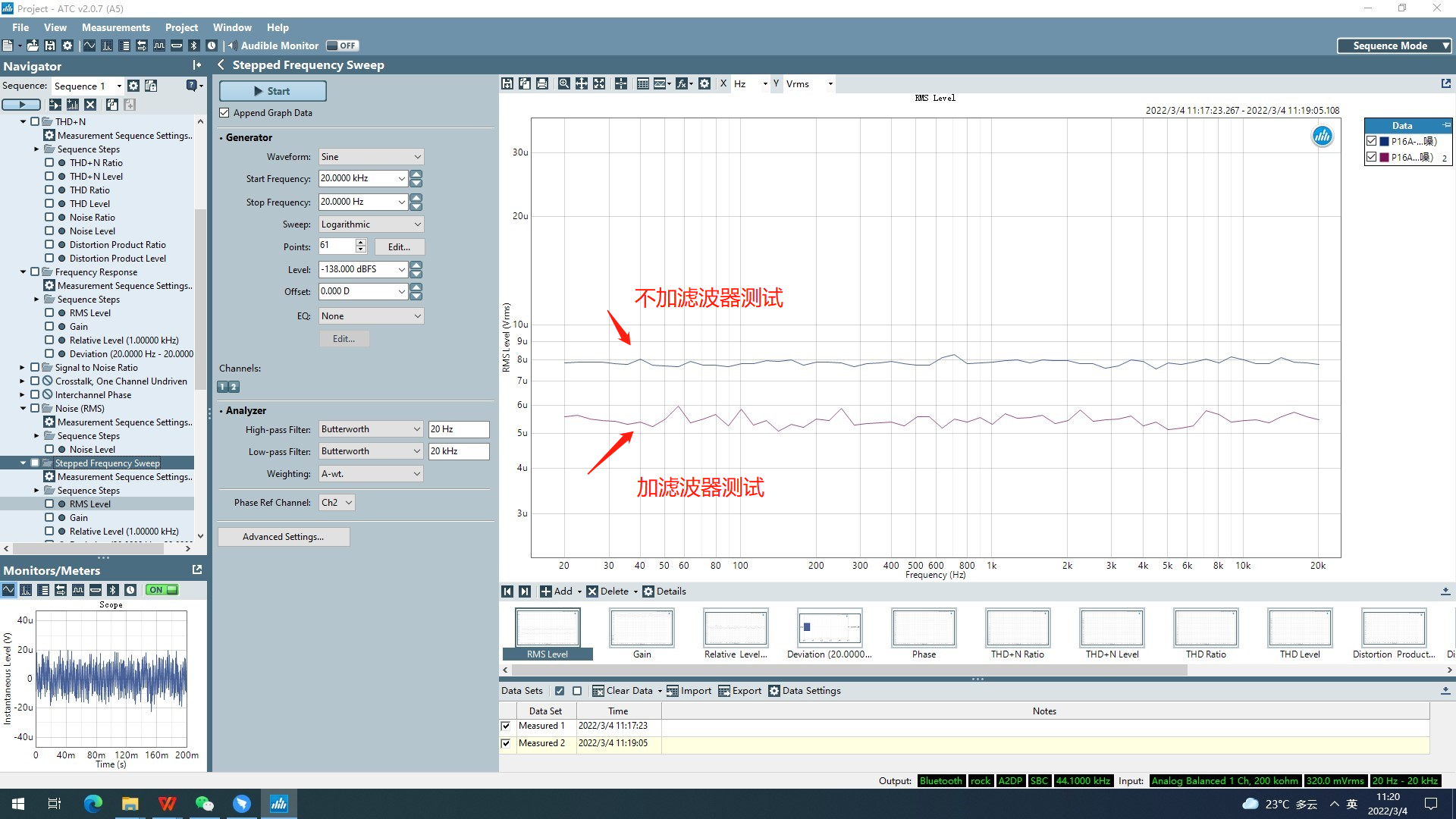This screenshot has width=1456, height=819.
Task: Open the Sequence Mode dropdown
Action: coord(1394,45)
